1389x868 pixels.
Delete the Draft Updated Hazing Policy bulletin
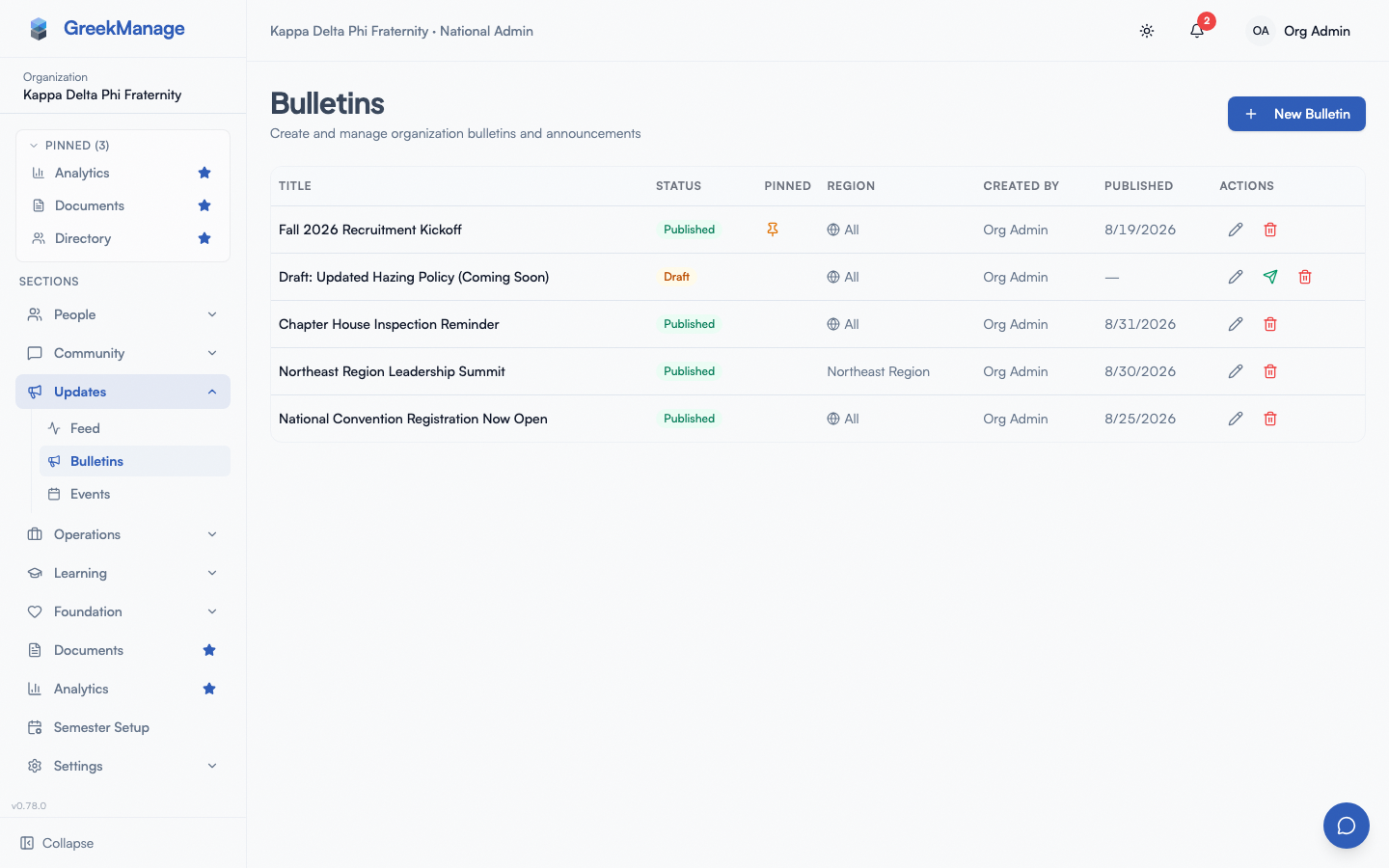click(x=1305, y=277)
